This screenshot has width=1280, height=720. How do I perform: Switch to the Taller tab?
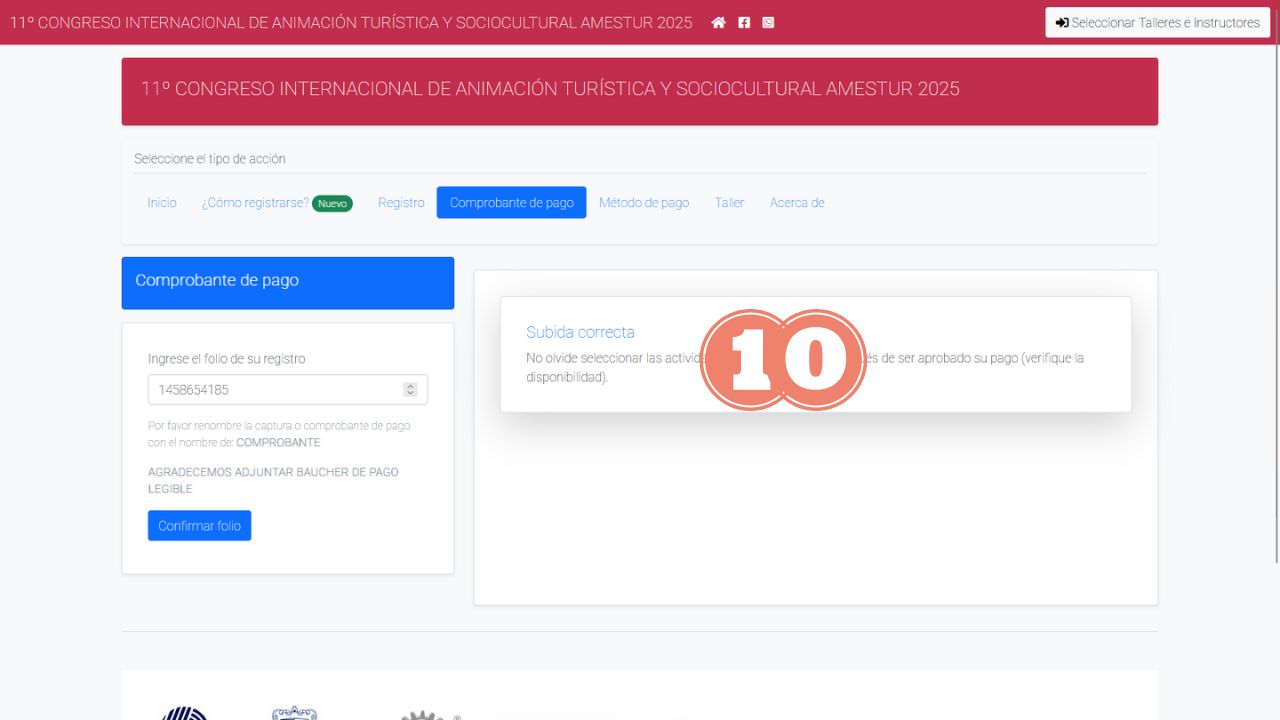pos(729,203)
